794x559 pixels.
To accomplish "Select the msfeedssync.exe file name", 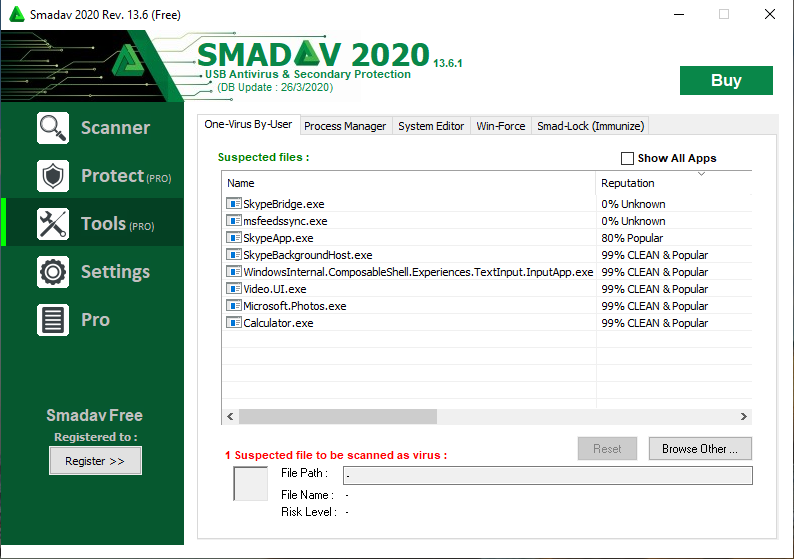I will (x=285, y=221).
